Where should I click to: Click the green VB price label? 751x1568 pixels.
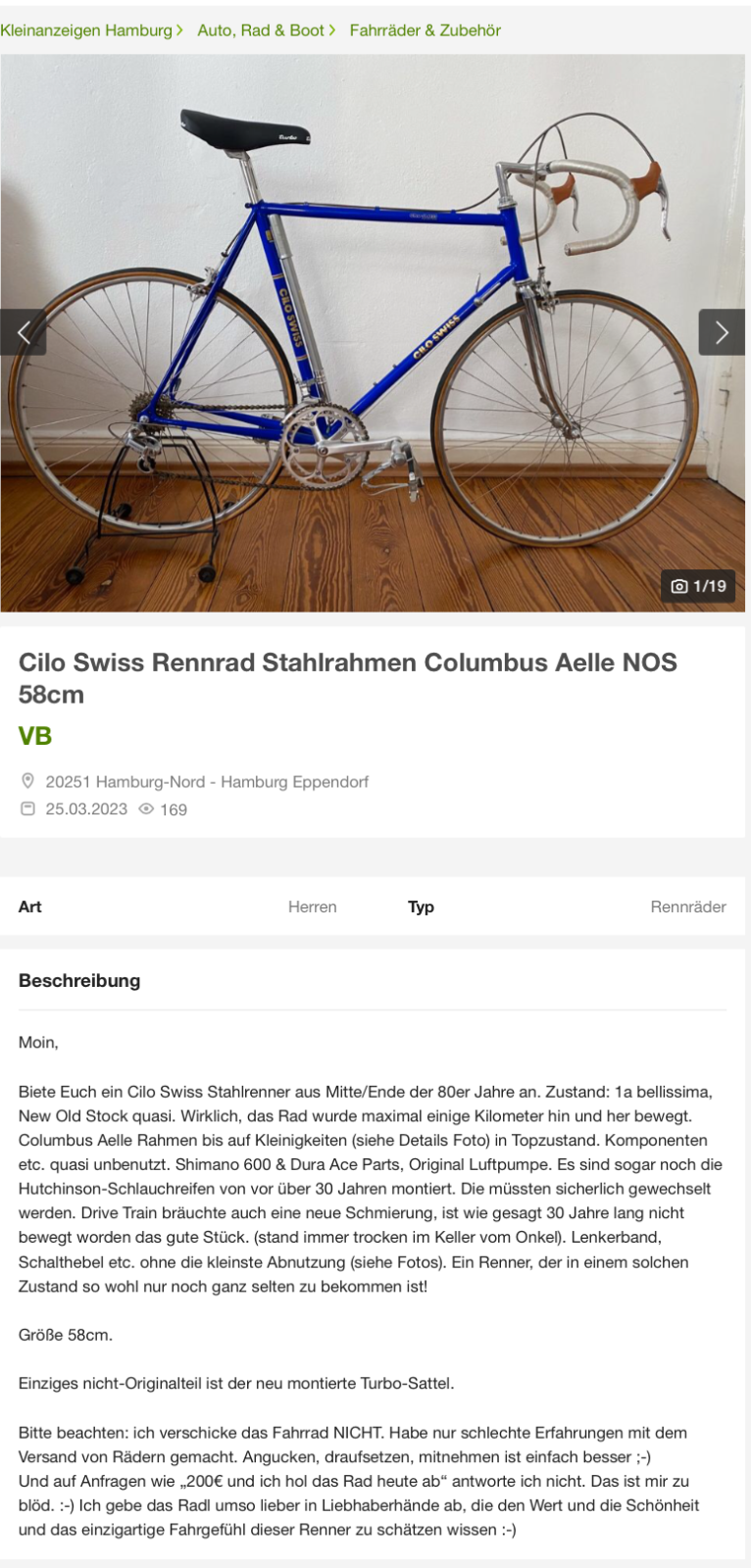pyautogui.click(x=35, y=736)
